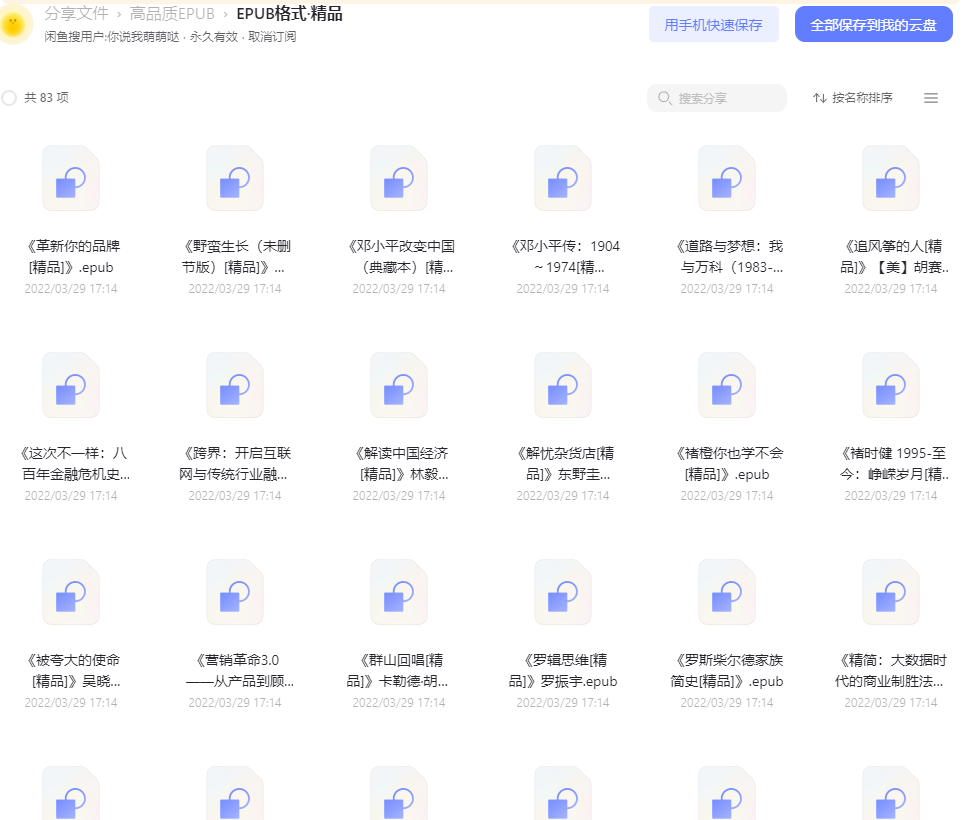Select the file name 《被夸大的使命[精品]》吴晓...
The image size is (964, 820).
pos(73,671)
